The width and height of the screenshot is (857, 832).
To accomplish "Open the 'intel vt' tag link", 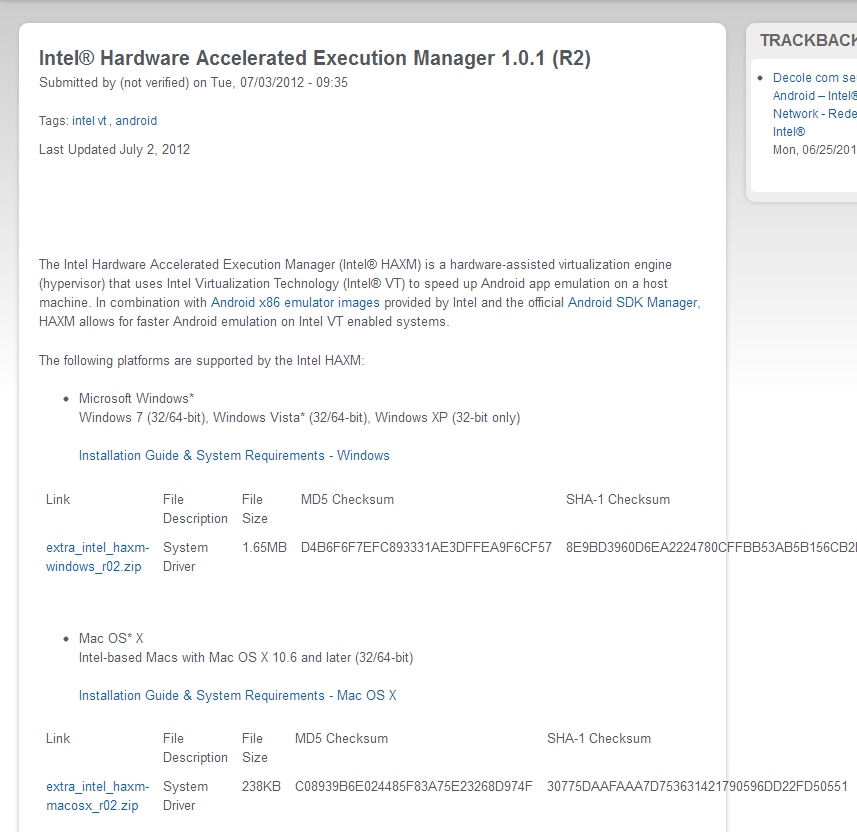I will 89,121.
